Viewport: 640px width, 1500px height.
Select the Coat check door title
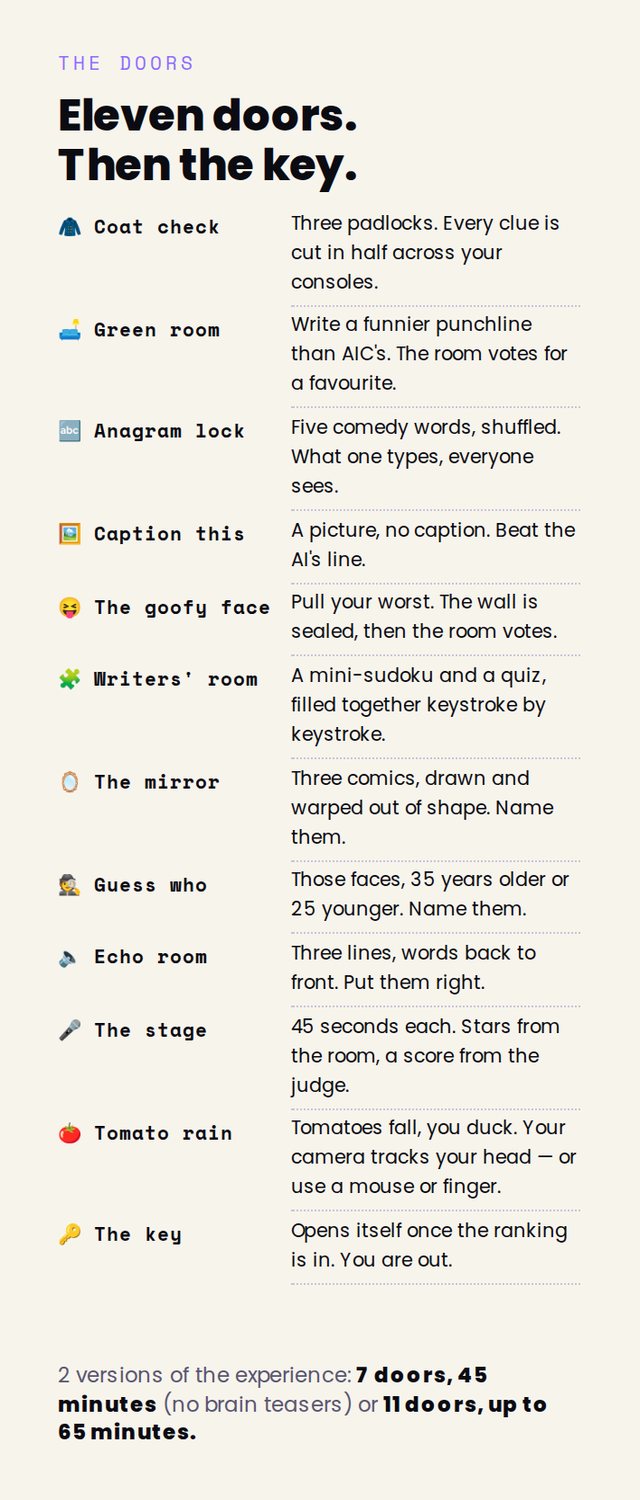[x=157, y=227]
